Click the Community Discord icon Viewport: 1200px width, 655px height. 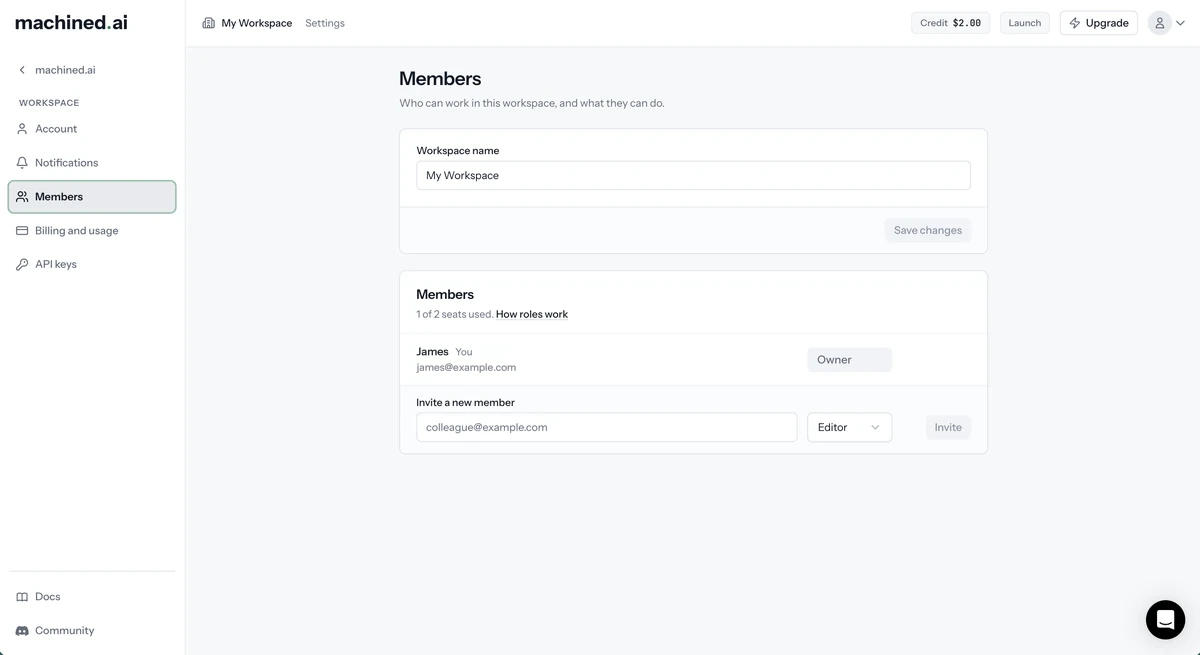coord(22,631)
